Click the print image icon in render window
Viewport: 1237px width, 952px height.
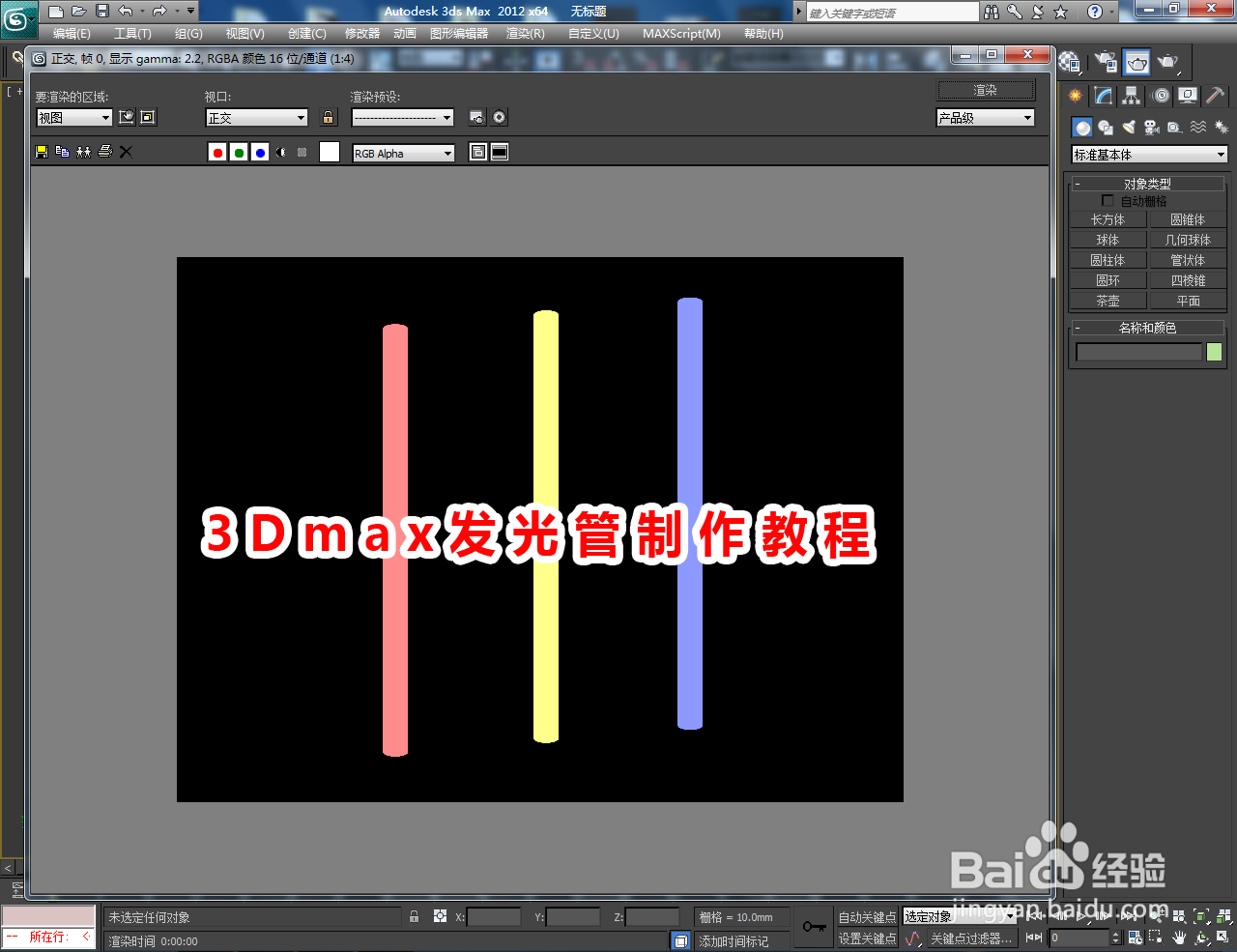point(105,152)
